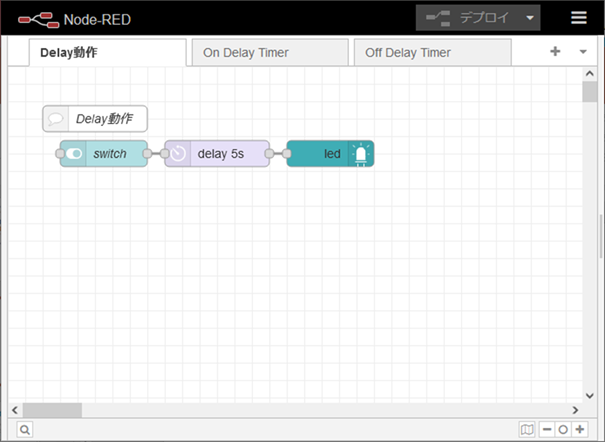Click the zoom out minus button
The image size is (605, 442).
pos(547,429)
